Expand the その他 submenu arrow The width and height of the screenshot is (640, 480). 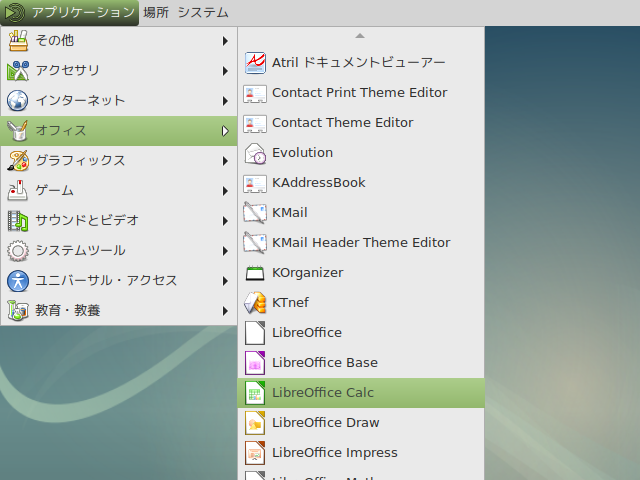tap(225, 41)
